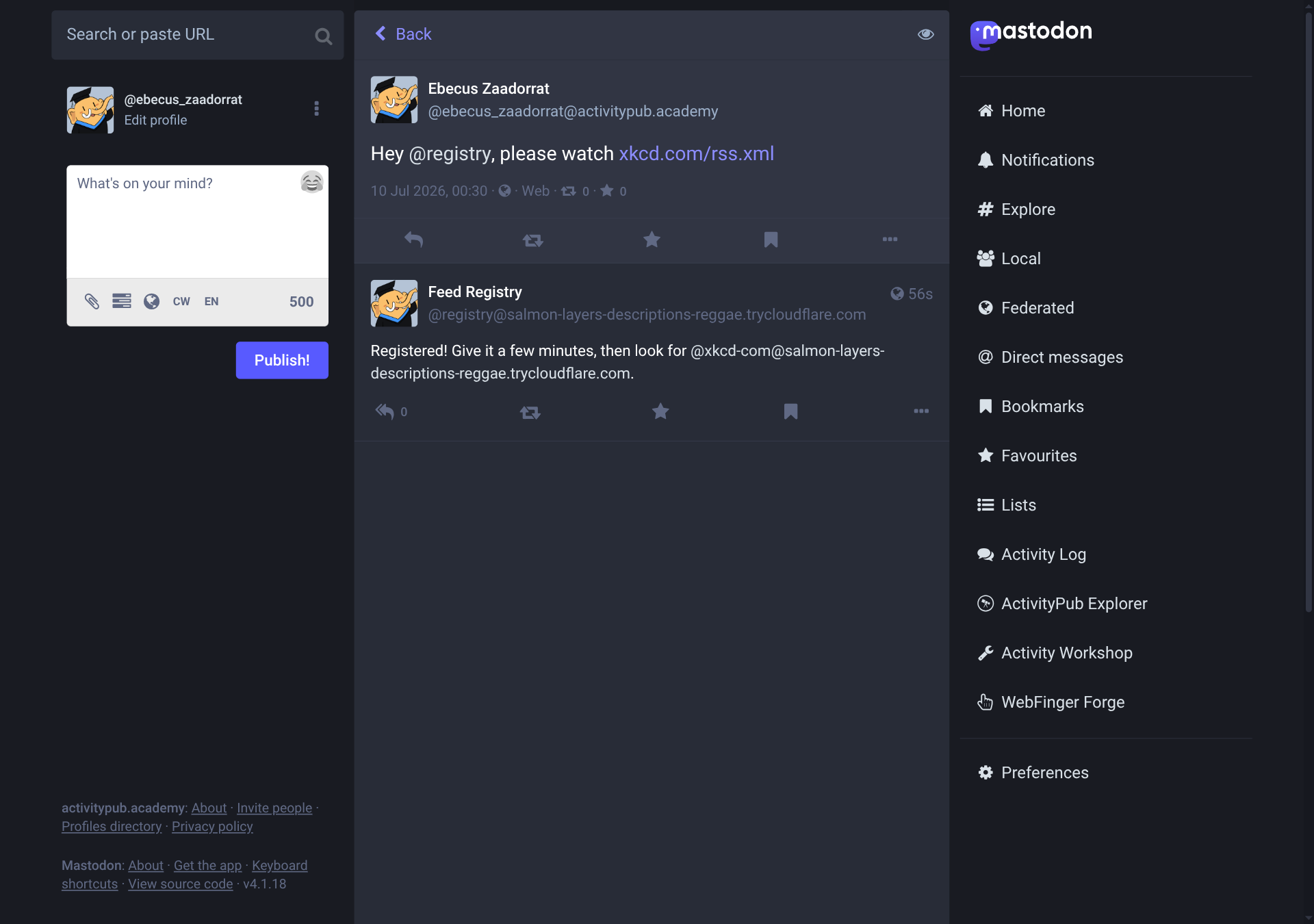
Task: Reply-all to the Feed Registry post
Action: pyautogui.click(x=385, y=411)
